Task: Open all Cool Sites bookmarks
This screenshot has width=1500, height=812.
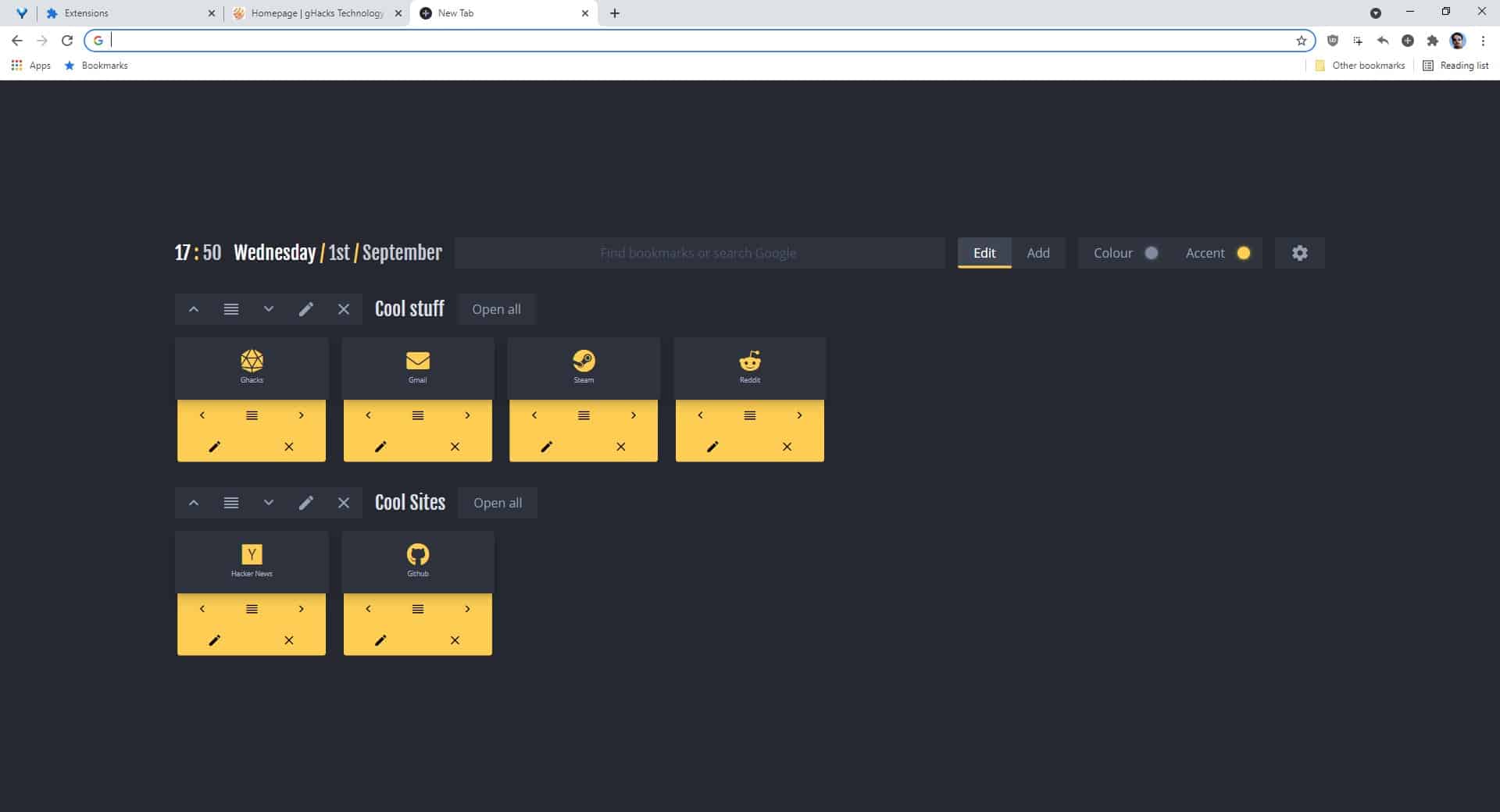Action: (498, 502)
